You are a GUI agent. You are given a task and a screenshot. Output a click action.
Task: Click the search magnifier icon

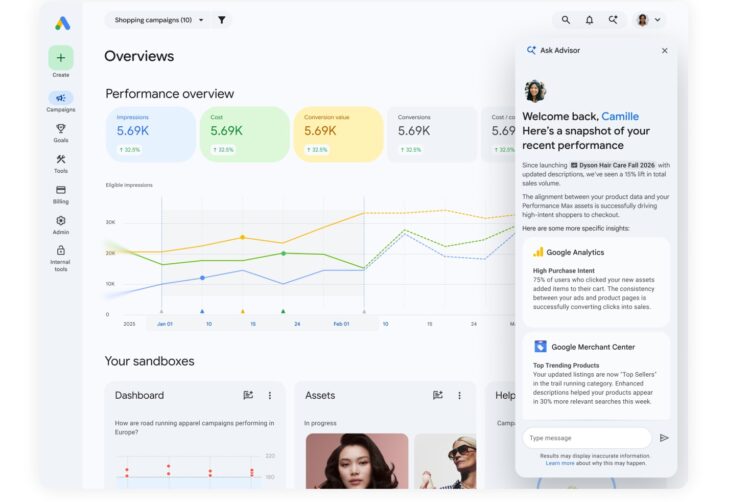click(x=565, y=20)
